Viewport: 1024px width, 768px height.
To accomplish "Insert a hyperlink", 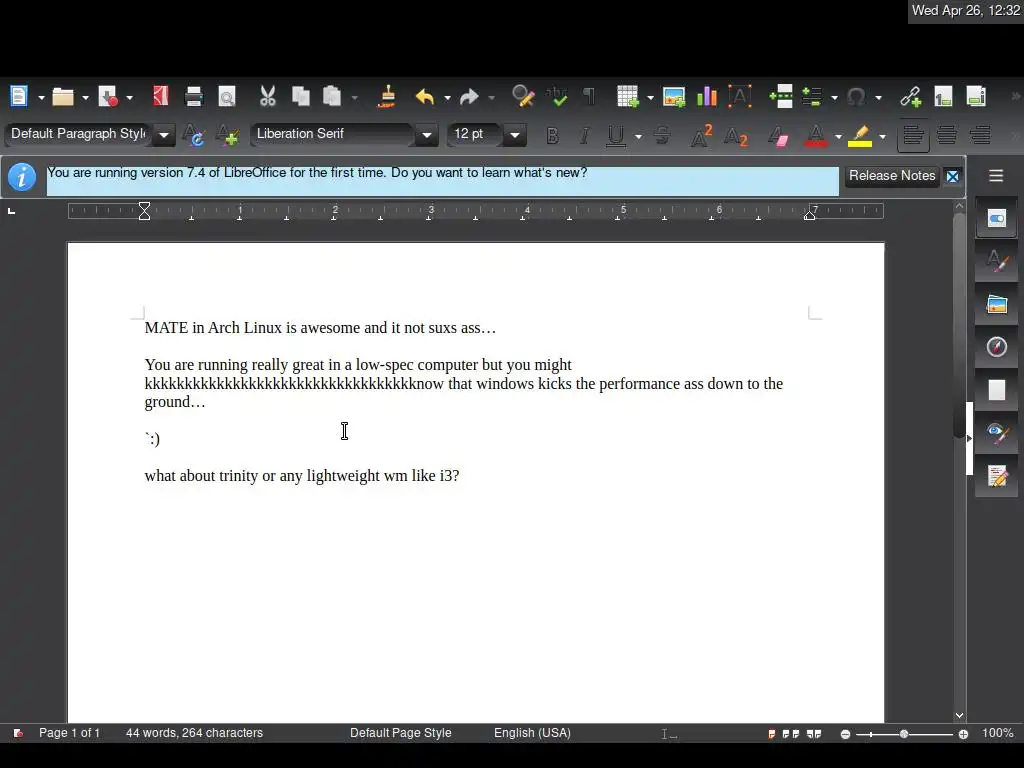I will [910, 97].
